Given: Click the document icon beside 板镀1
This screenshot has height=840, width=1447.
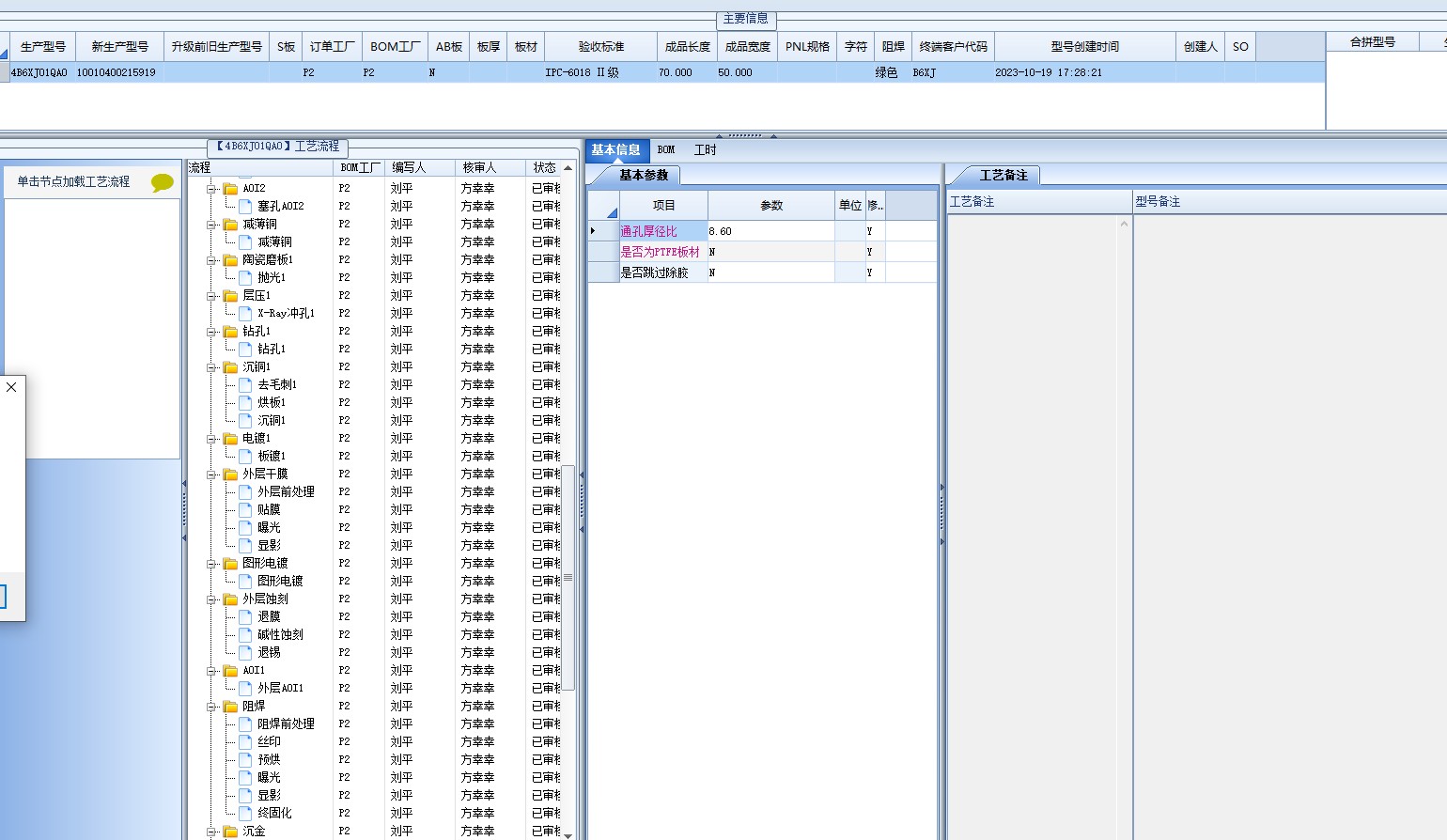Looking at the screenshot, I should coord(245,456).
